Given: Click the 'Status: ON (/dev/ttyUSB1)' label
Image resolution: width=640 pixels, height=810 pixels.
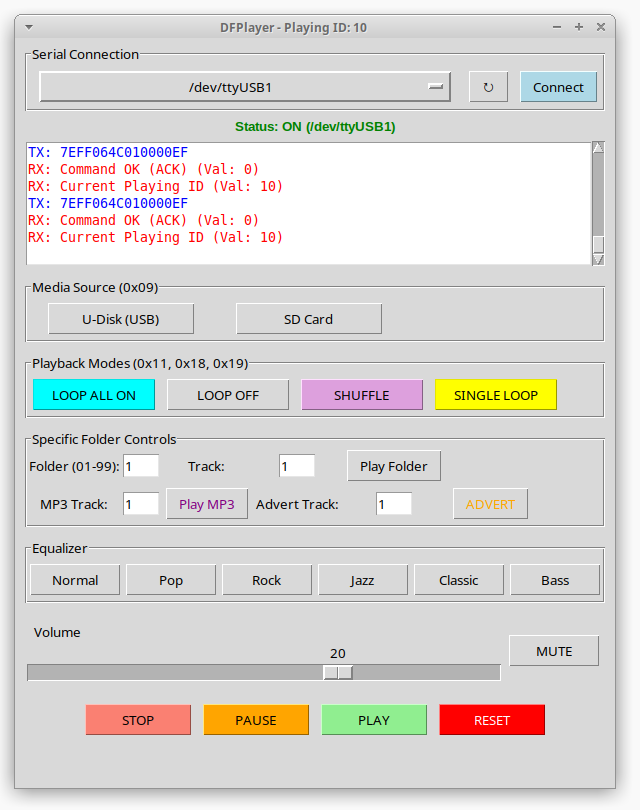Looking at the screenshot, I should [315, 127].
